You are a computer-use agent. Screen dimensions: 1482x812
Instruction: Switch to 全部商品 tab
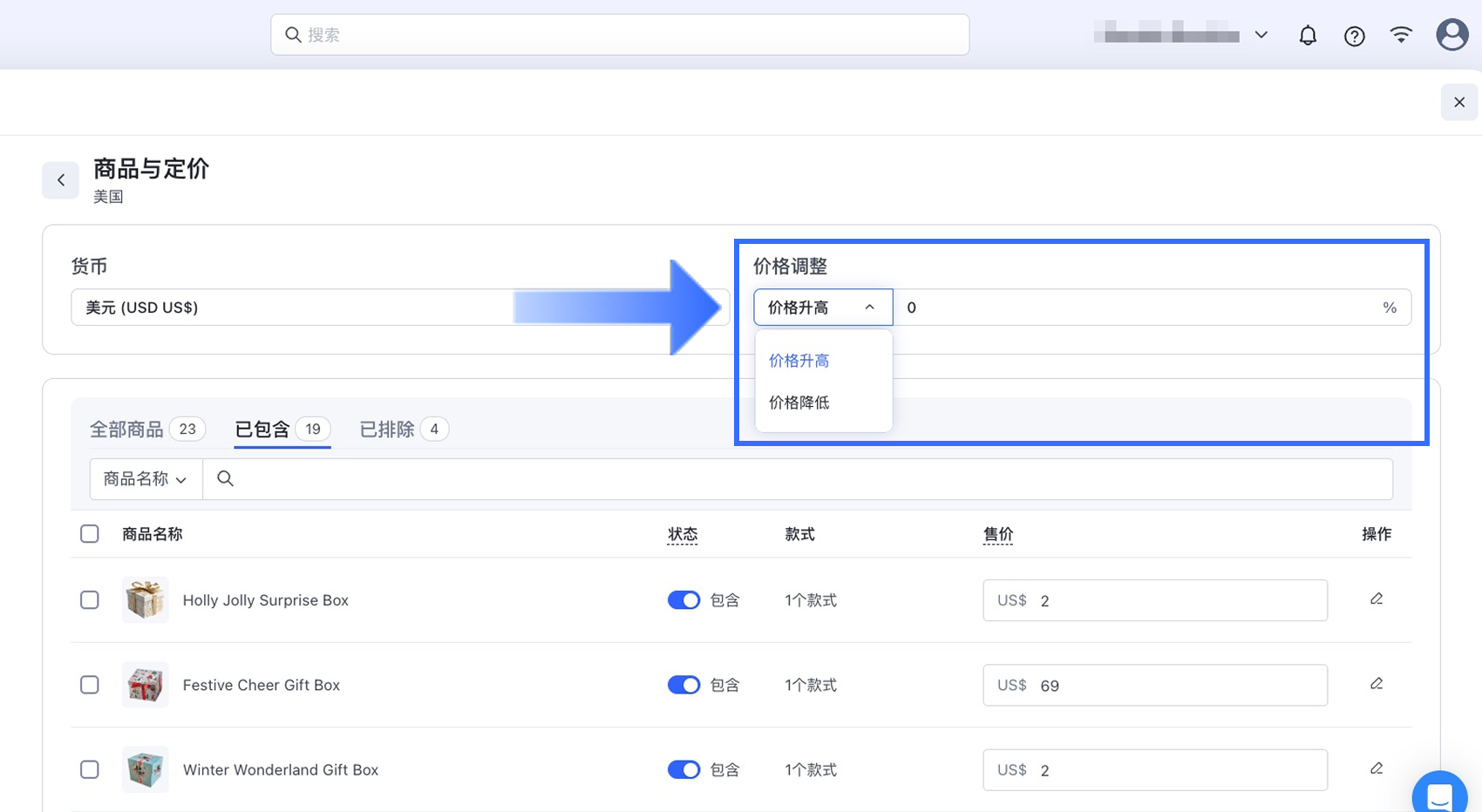pos(148,429)
